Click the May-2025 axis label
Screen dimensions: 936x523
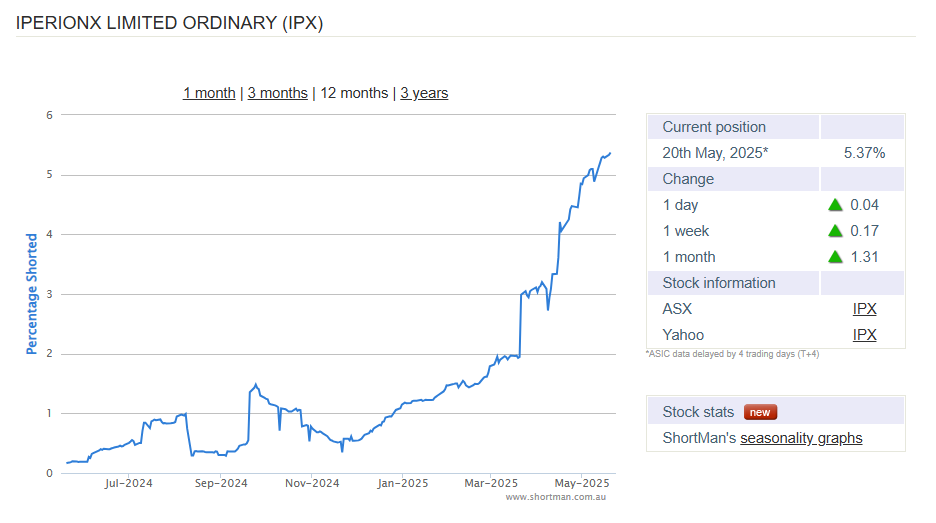pyautogui.click(x=582, y=483)
